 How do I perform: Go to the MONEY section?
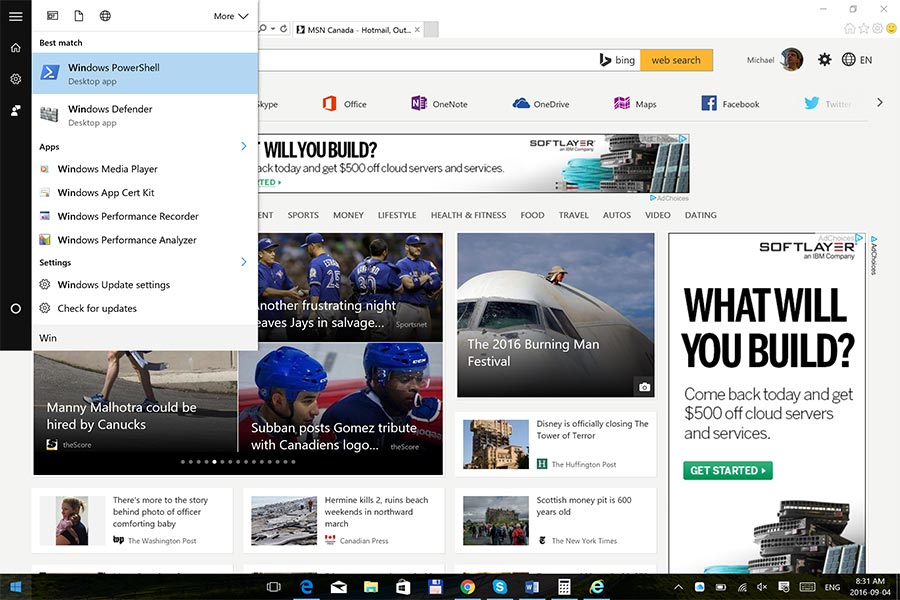coord(348,215)
